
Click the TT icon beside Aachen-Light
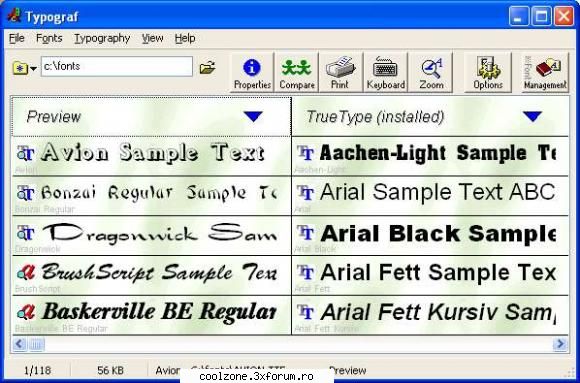click(306, 153)
